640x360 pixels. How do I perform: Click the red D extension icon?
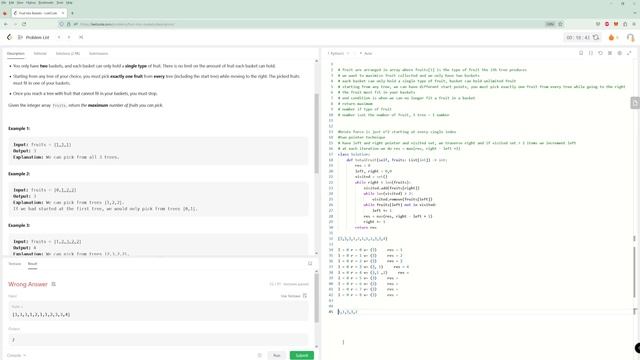point(607,24)
